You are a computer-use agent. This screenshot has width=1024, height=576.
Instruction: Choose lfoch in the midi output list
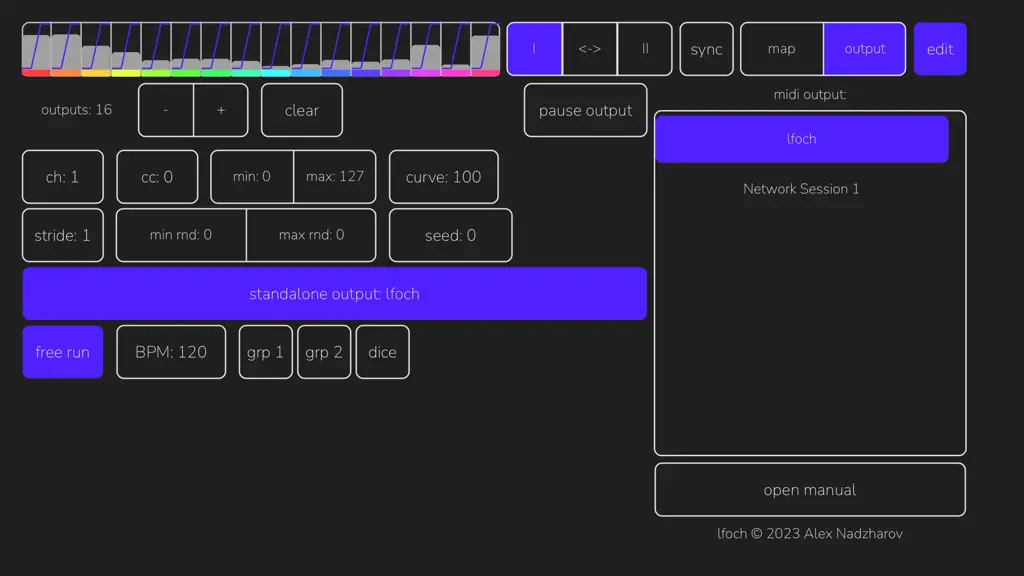click(x=801, y=139)
